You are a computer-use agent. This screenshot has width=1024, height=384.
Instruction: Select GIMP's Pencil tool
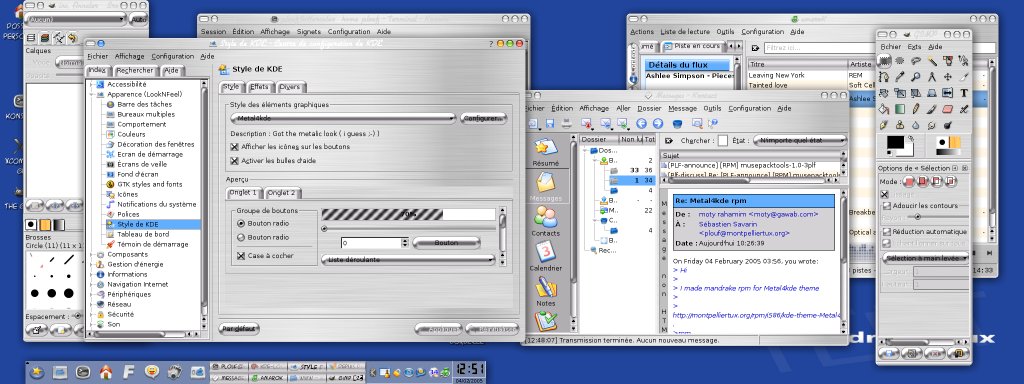tap(916, 109)
